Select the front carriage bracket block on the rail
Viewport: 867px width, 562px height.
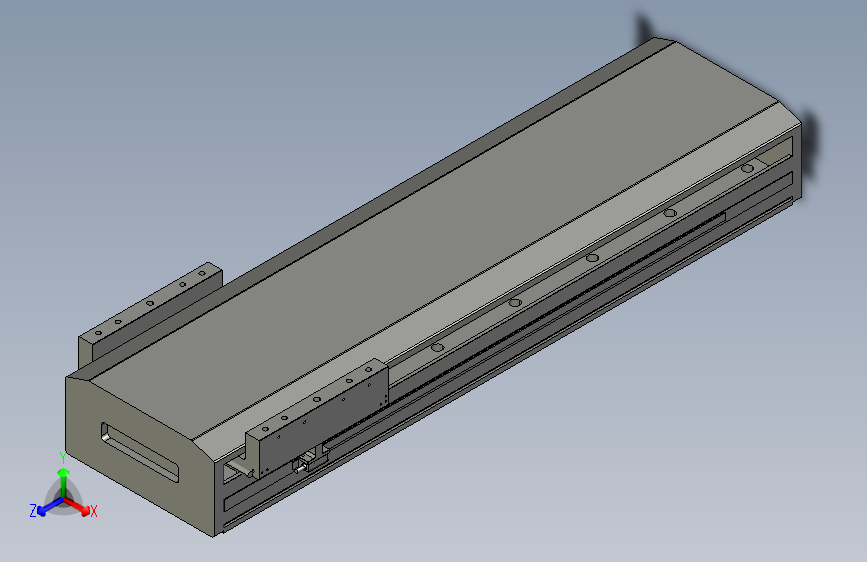point(316,418)
